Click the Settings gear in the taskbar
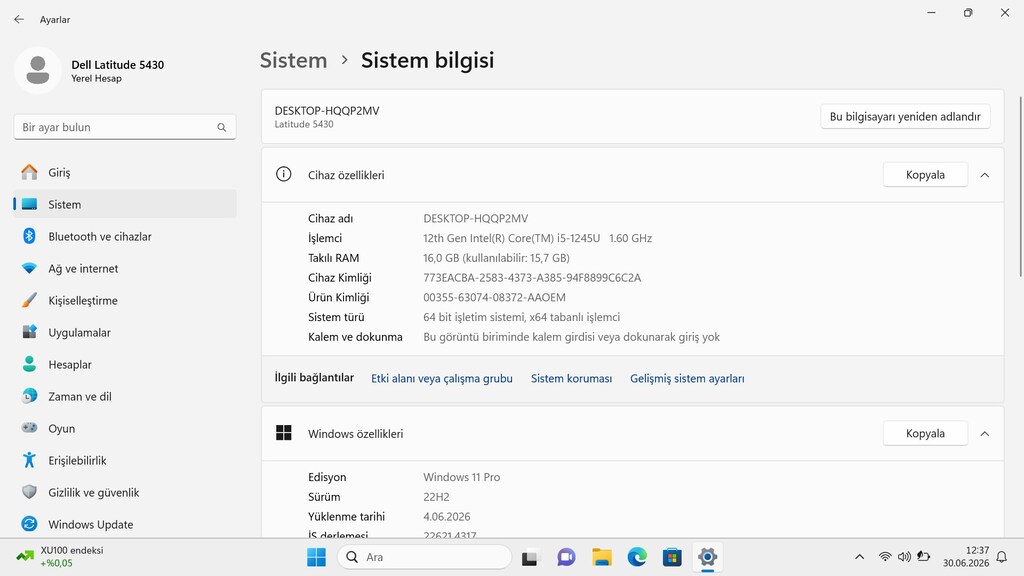 [x=707, y=557]
